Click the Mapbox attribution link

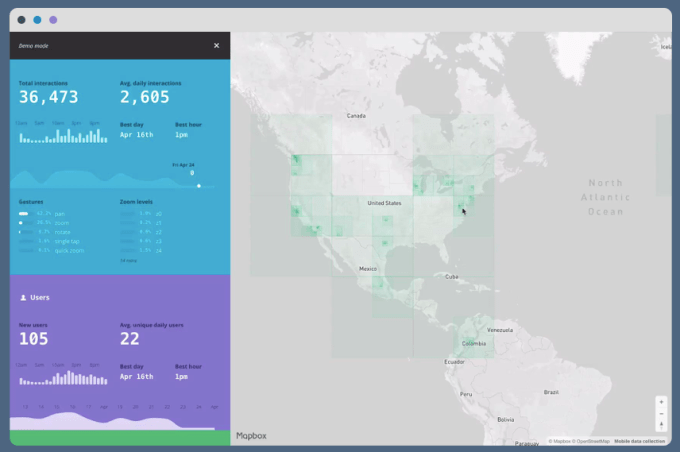(560, 441)
